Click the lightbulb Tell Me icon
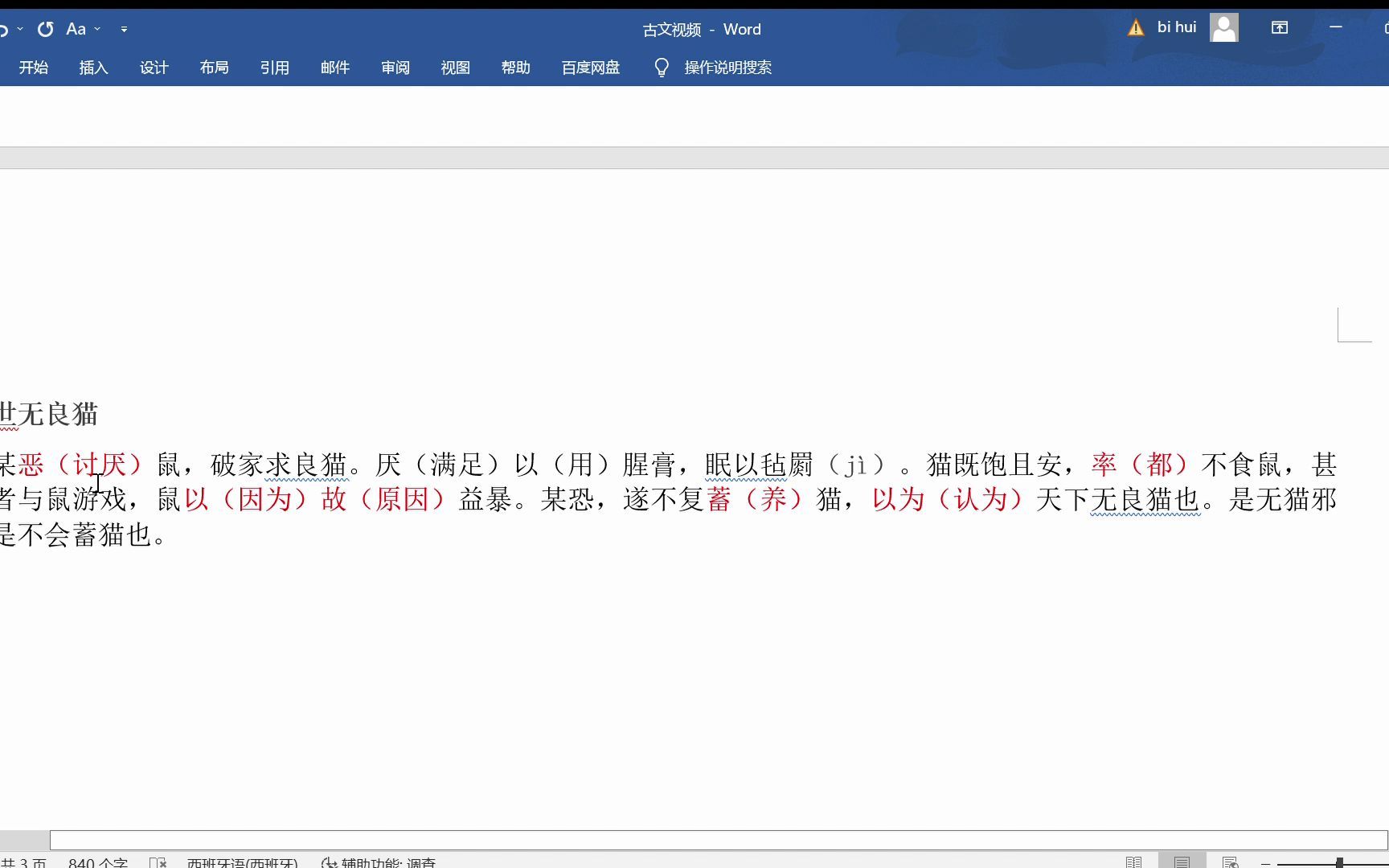 662,68
